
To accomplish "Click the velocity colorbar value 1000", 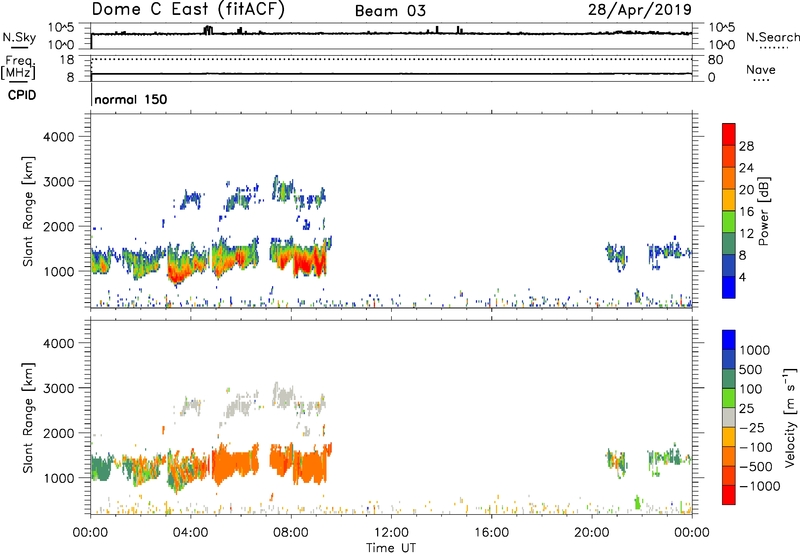I will click(755, 350).
